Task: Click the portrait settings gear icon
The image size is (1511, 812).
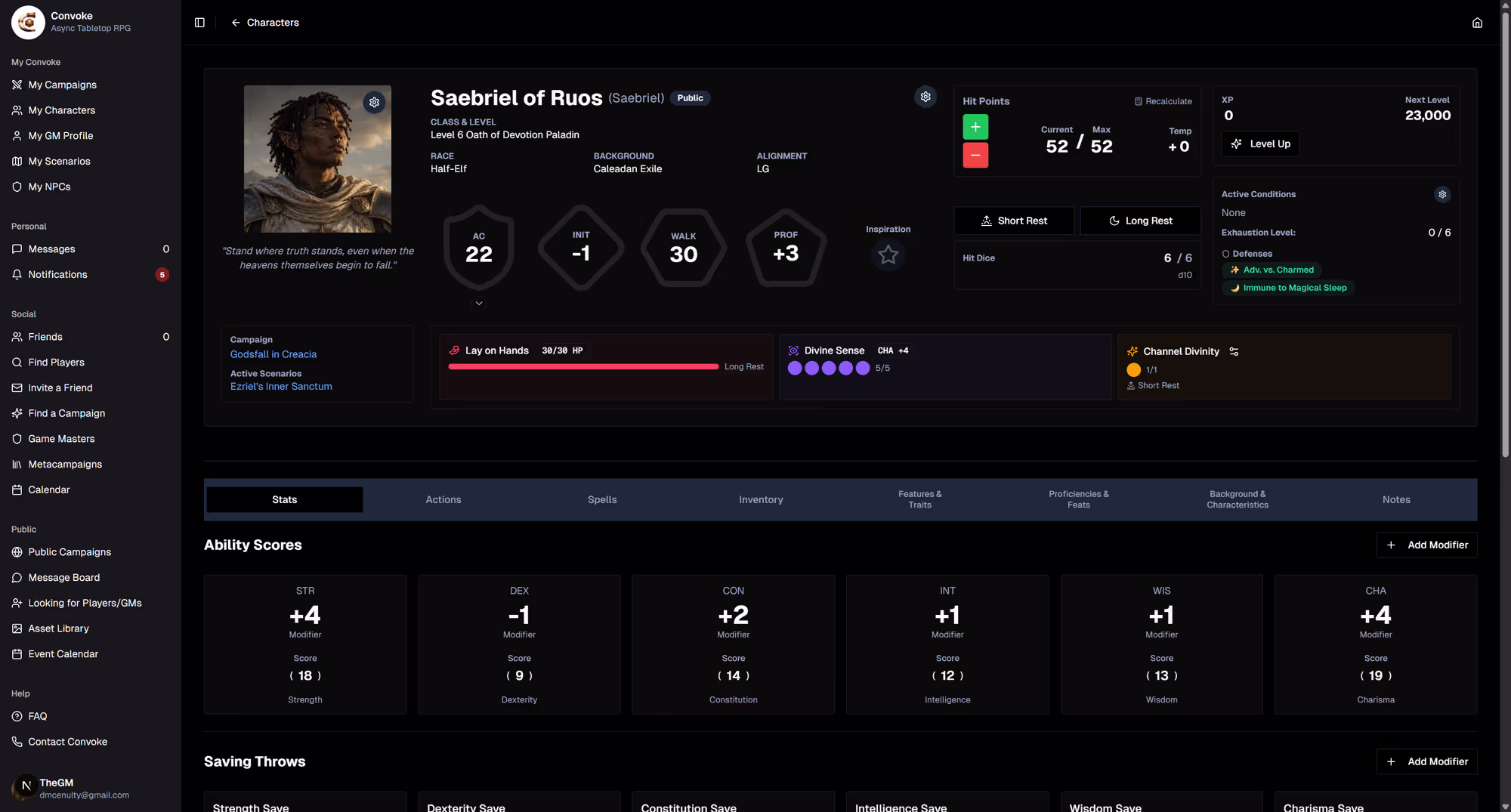Action: point(374,103)
